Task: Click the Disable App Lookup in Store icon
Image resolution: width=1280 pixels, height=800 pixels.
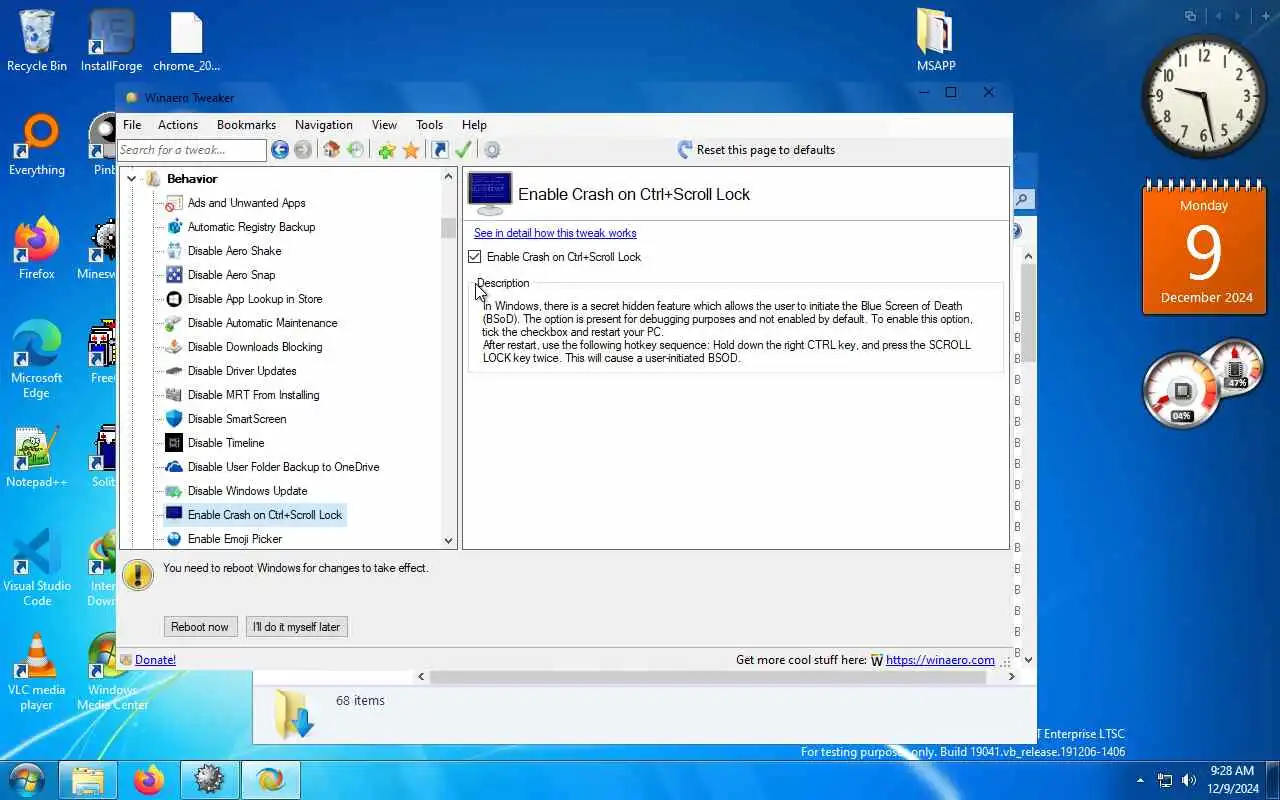Action: click(174, 299)
